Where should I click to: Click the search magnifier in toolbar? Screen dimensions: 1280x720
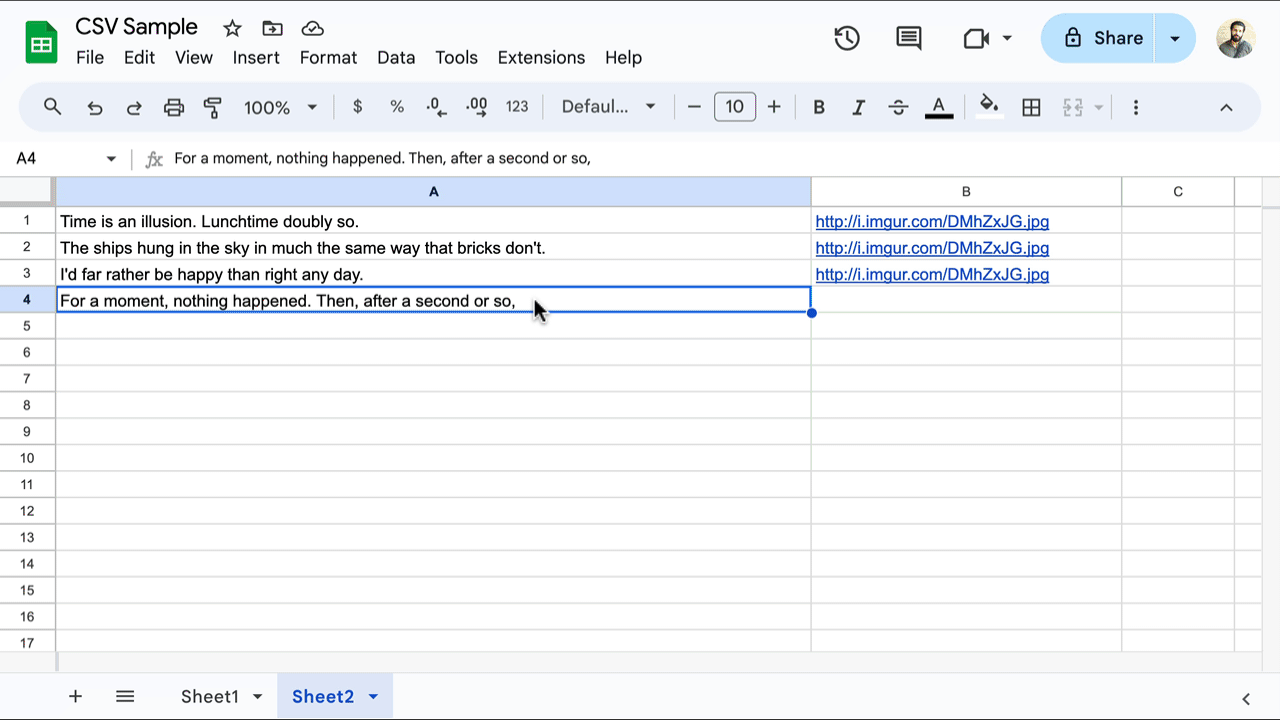click(53, 107)
